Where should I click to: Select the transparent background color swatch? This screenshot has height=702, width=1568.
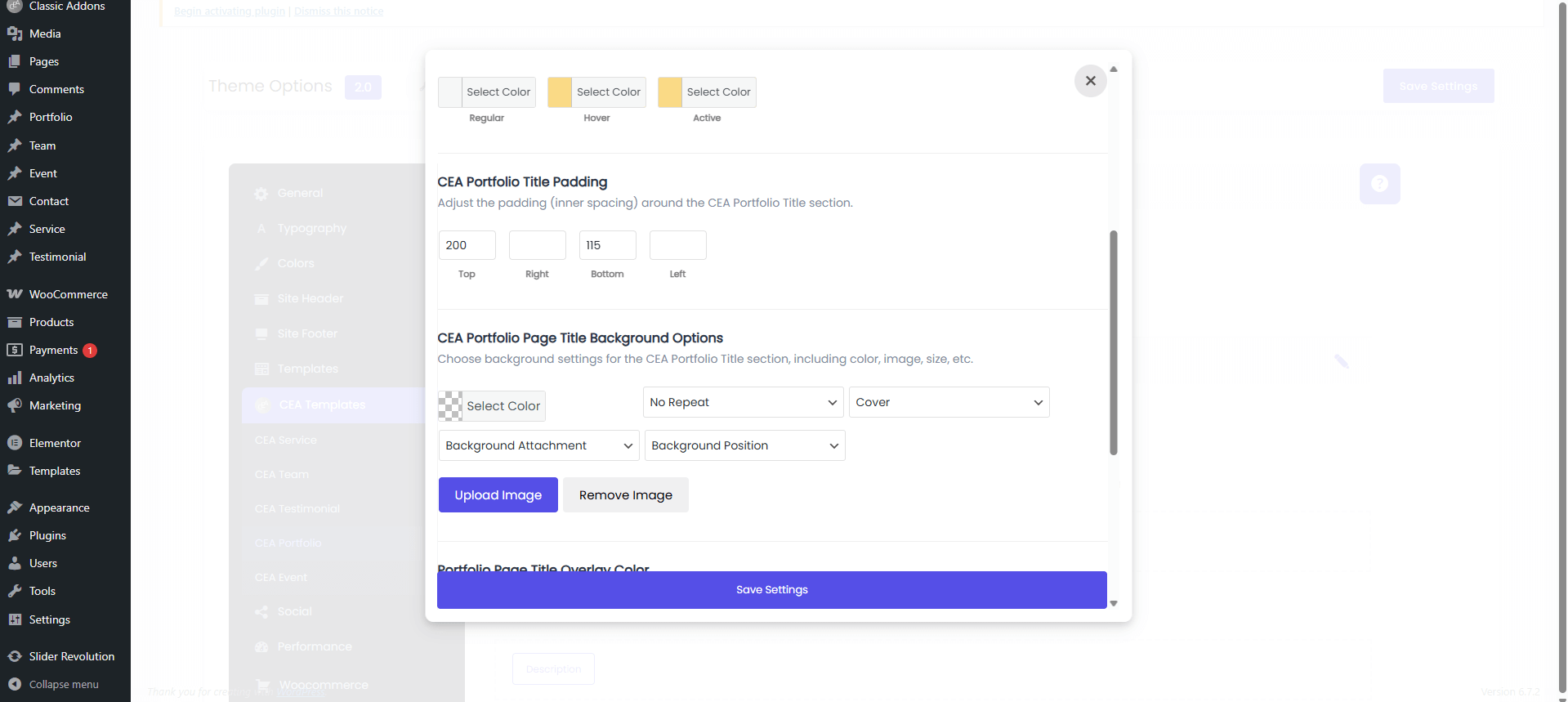(x=450, y=406)
